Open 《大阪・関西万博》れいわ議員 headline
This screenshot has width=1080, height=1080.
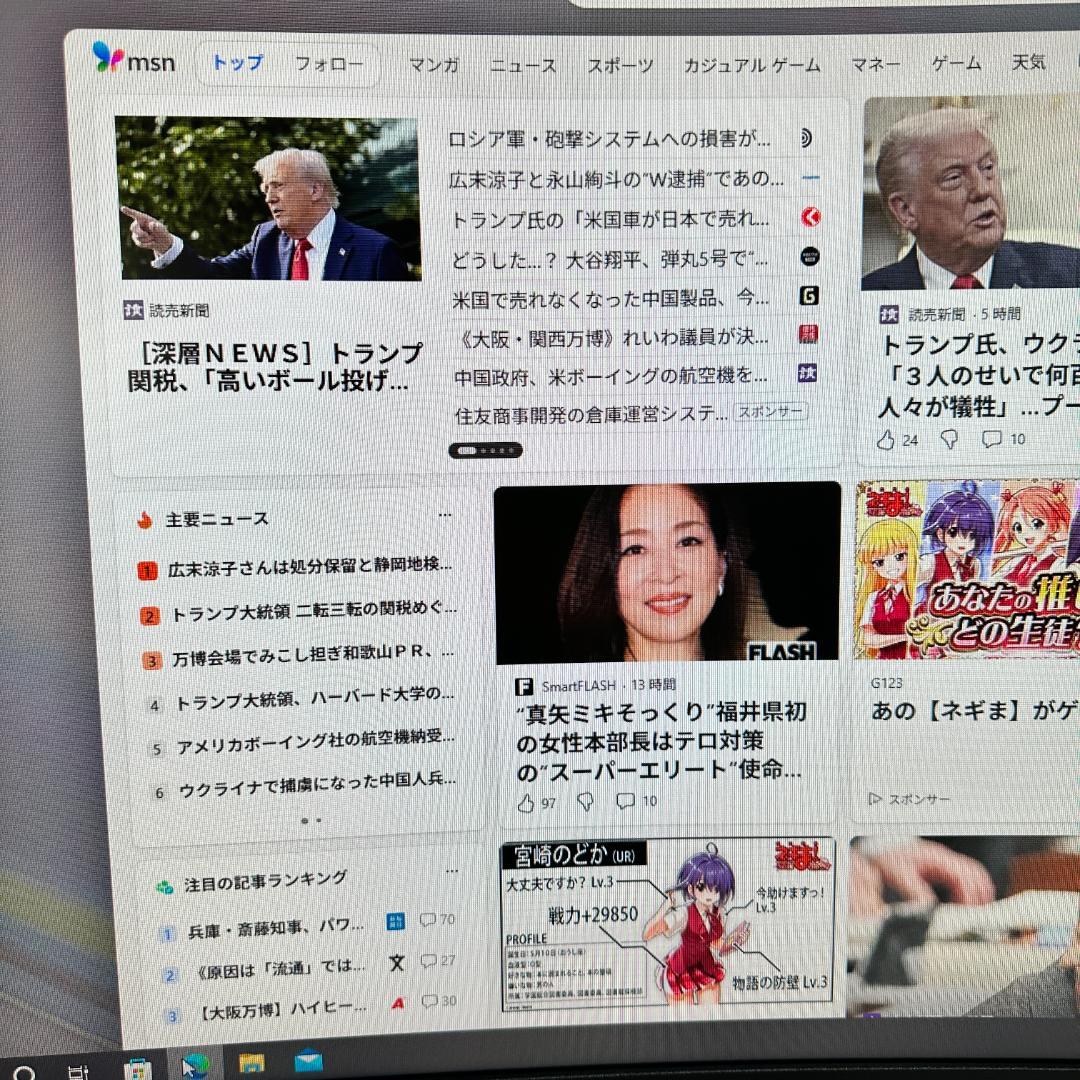click(612, 338)
